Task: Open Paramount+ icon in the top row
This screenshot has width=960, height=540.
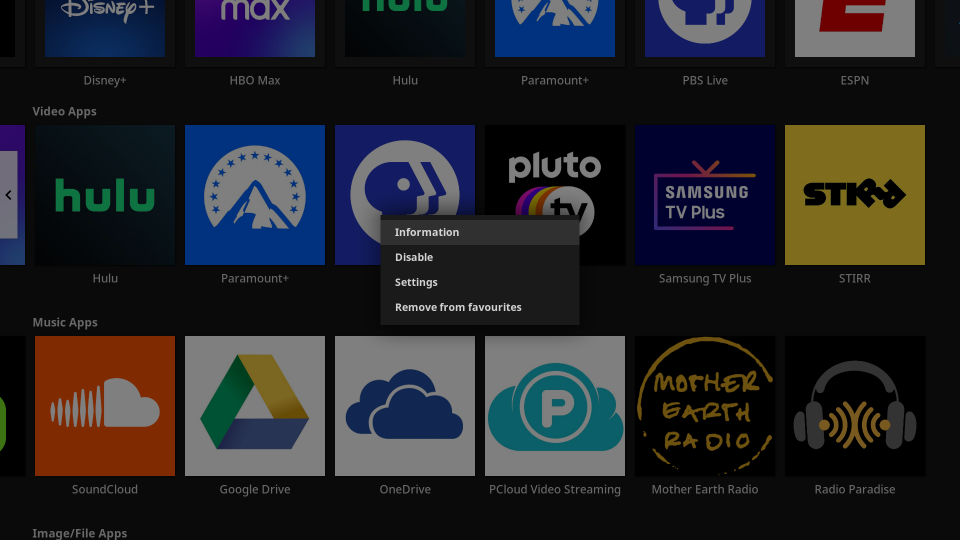Action: click(x=555, y=28)
